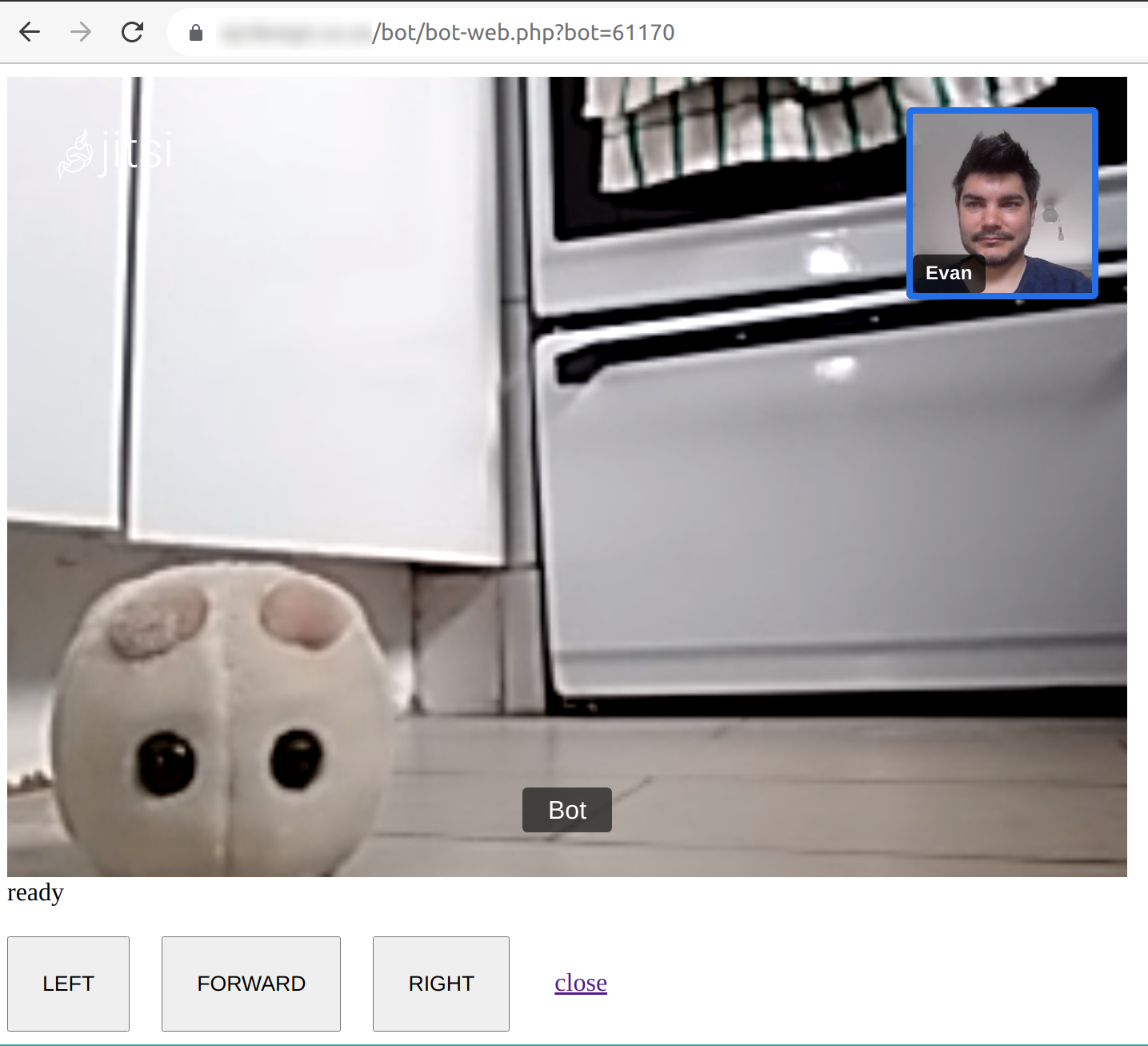The height and width of the screenshot is (1046, 1148).
Task: Click the padlock security icon in address bar
Action: (x=194, y=33)
